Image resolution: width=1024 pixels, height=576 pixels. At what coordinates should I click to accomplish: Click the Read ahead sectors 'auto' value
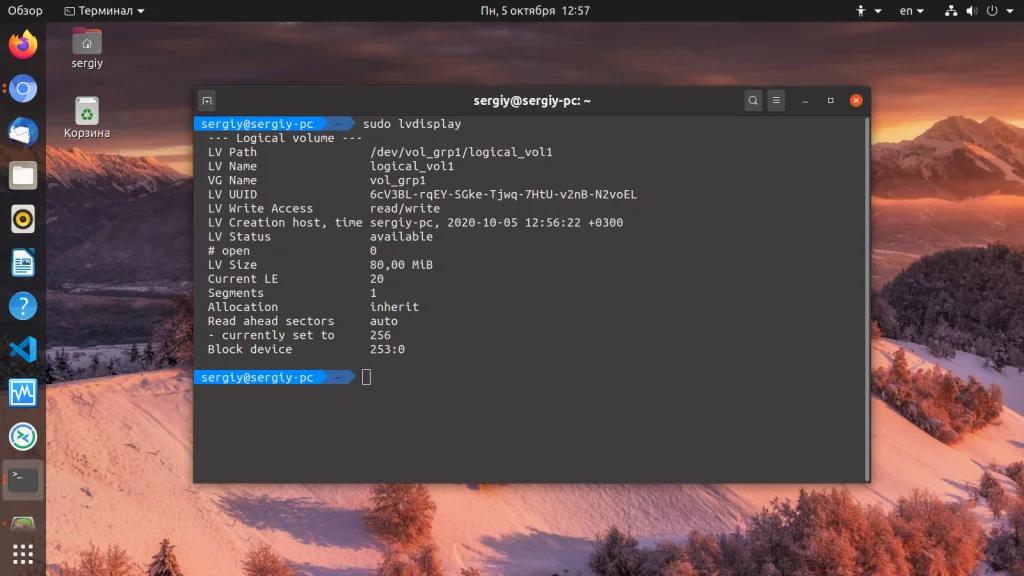(x=384, y=321)
